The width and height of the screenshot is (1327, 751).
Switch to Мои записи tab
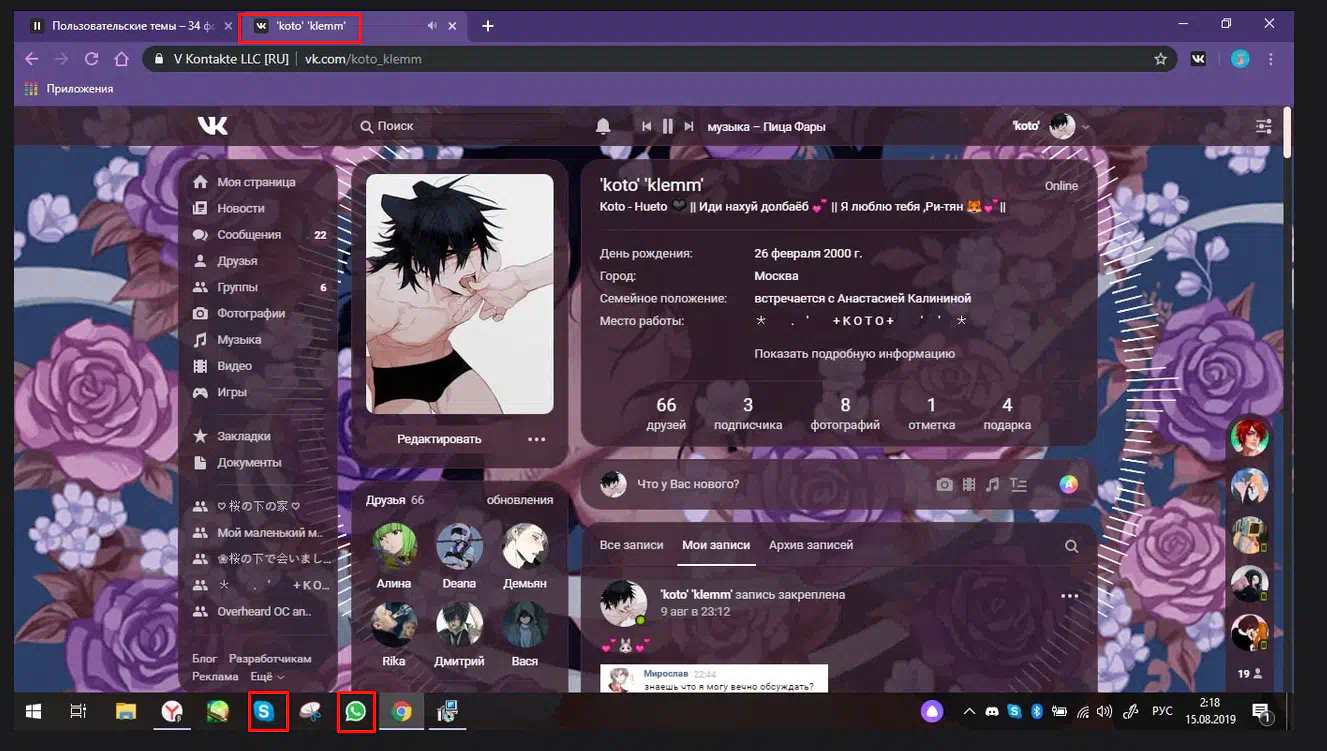pyautogui.click(x=716, y=545)
